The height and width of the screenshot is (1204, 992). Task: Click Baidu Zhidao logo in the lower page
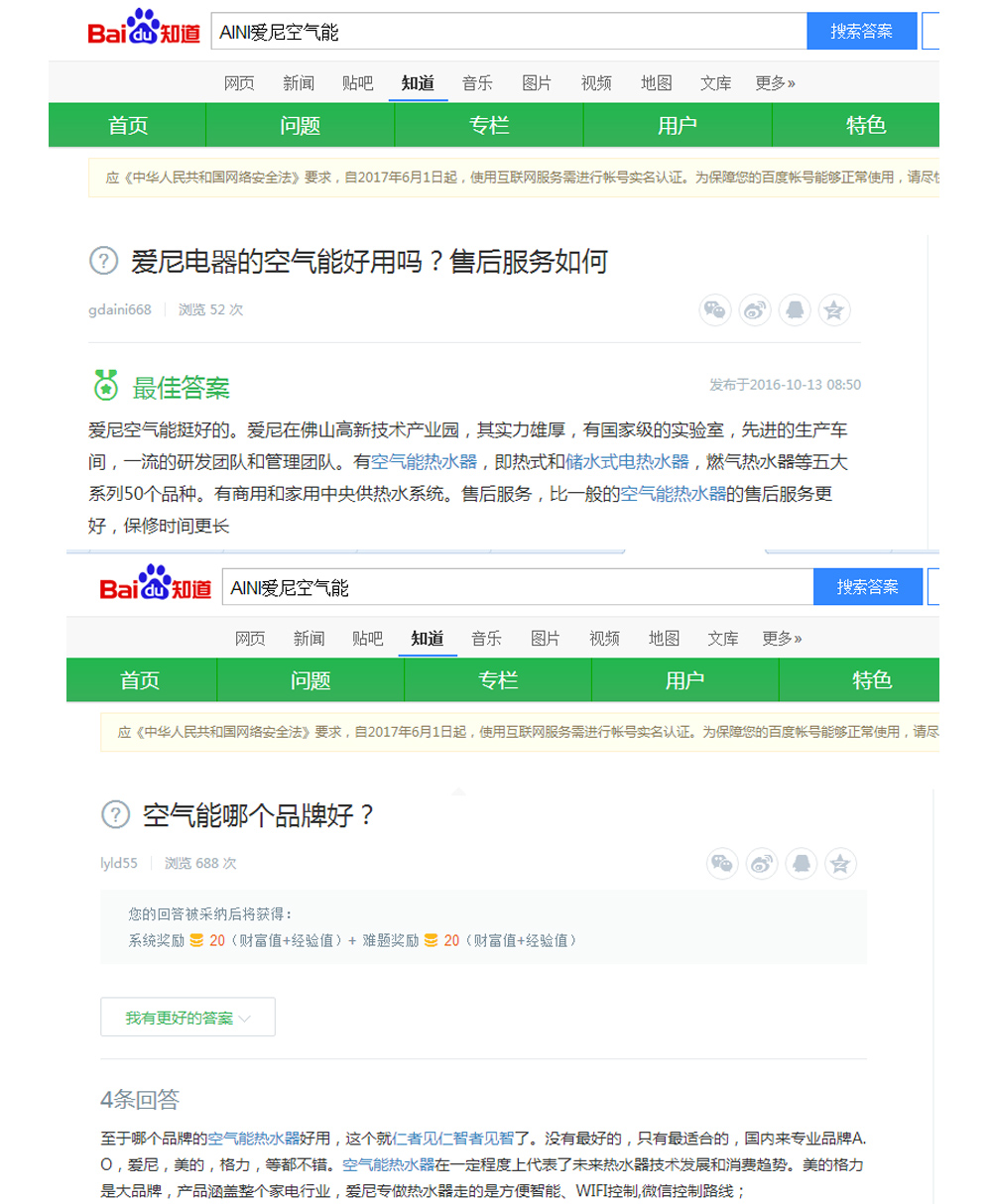pyautogui.click(x=156, y=584)
